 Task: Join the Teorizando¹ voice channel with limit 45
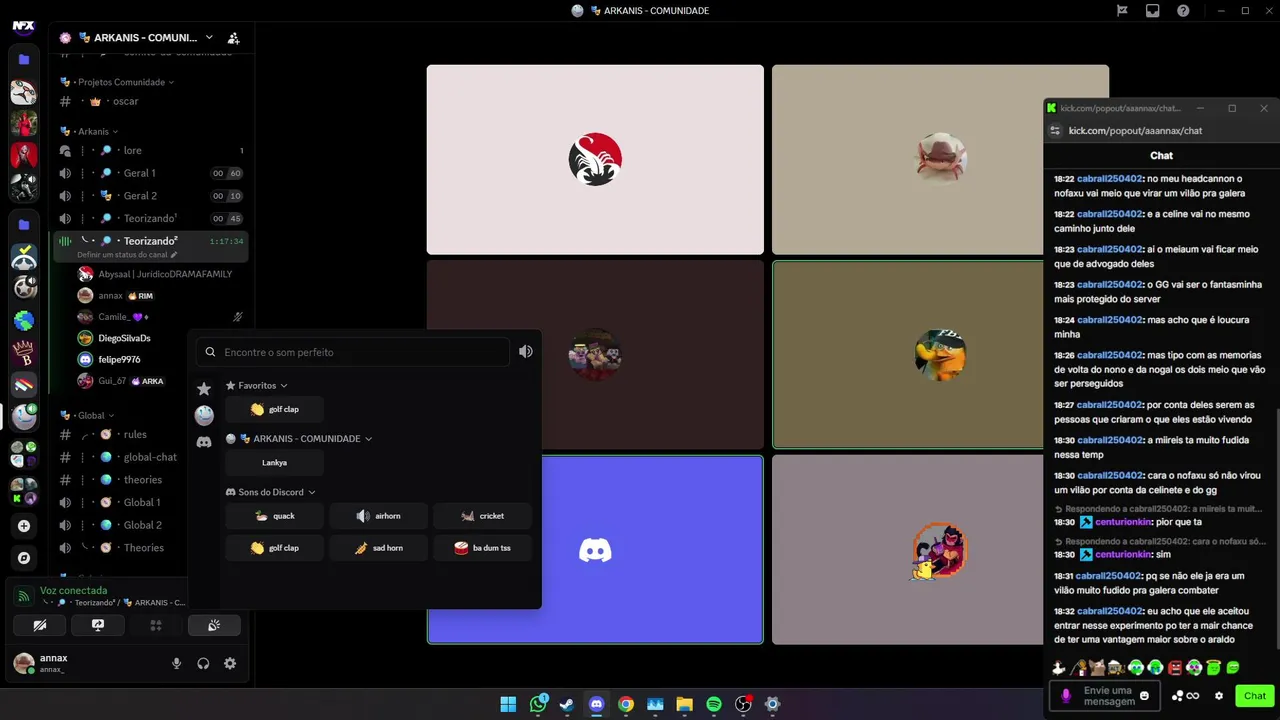(x=151, y=218)
